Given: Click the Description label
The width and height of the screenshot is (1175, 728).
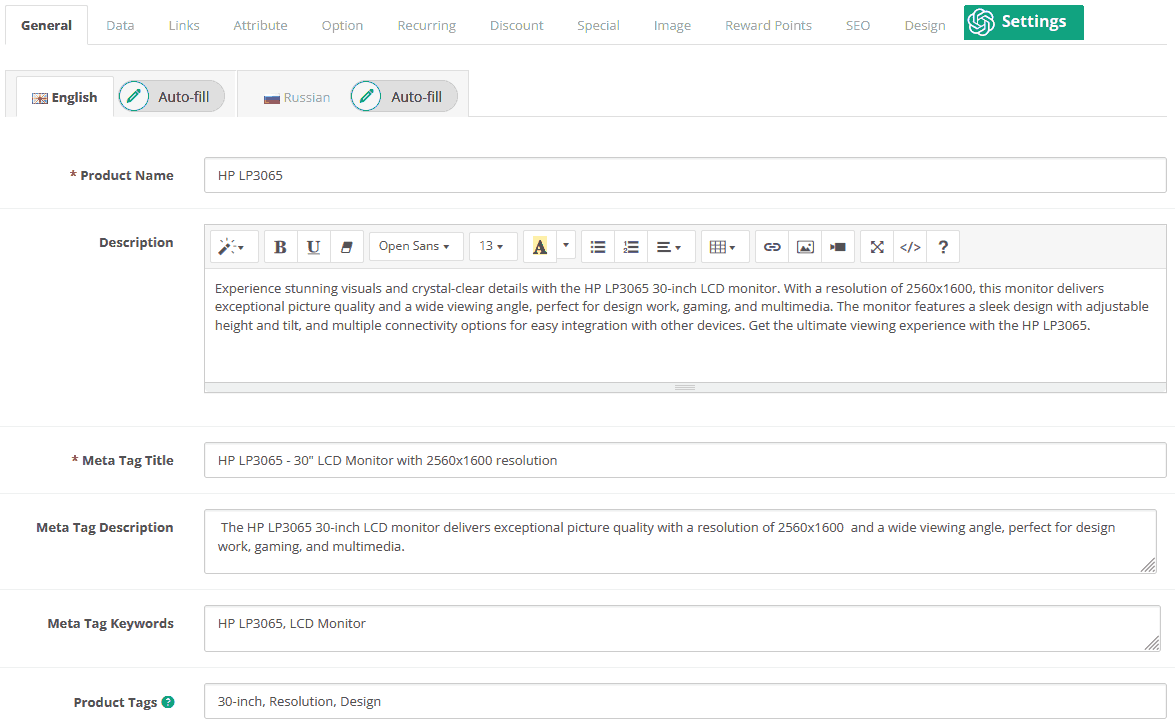Looking at the screenshot, I should pyautogui.click(x=136, y=242).
